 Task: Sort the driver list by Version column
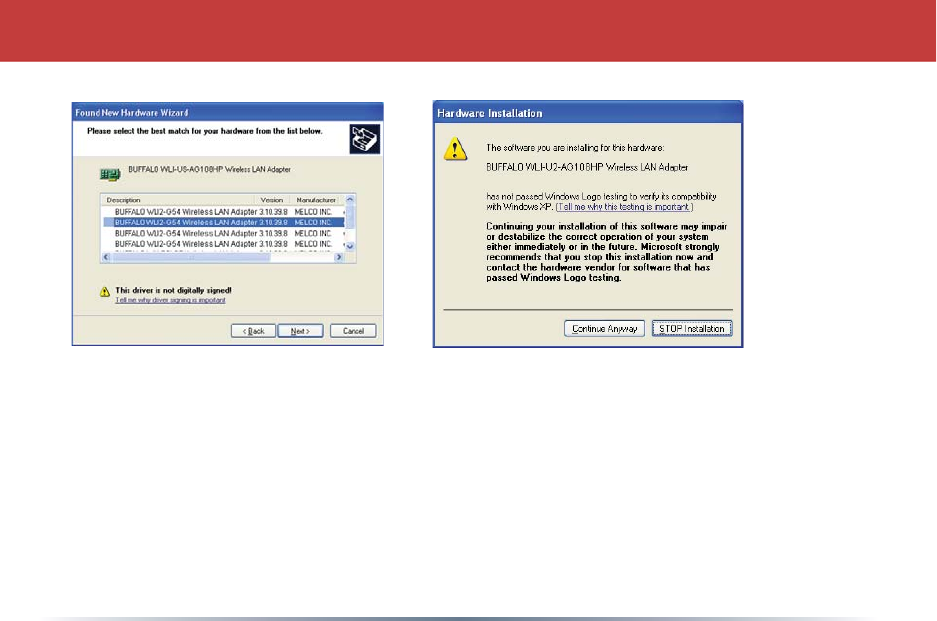coord(272,200)
